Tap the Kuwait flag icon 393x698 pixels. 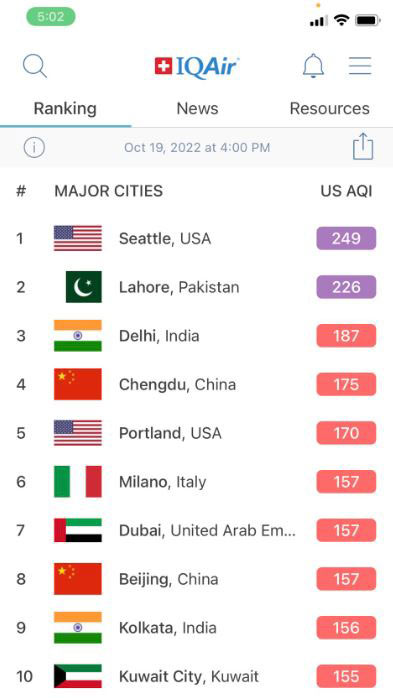(78, 676)
